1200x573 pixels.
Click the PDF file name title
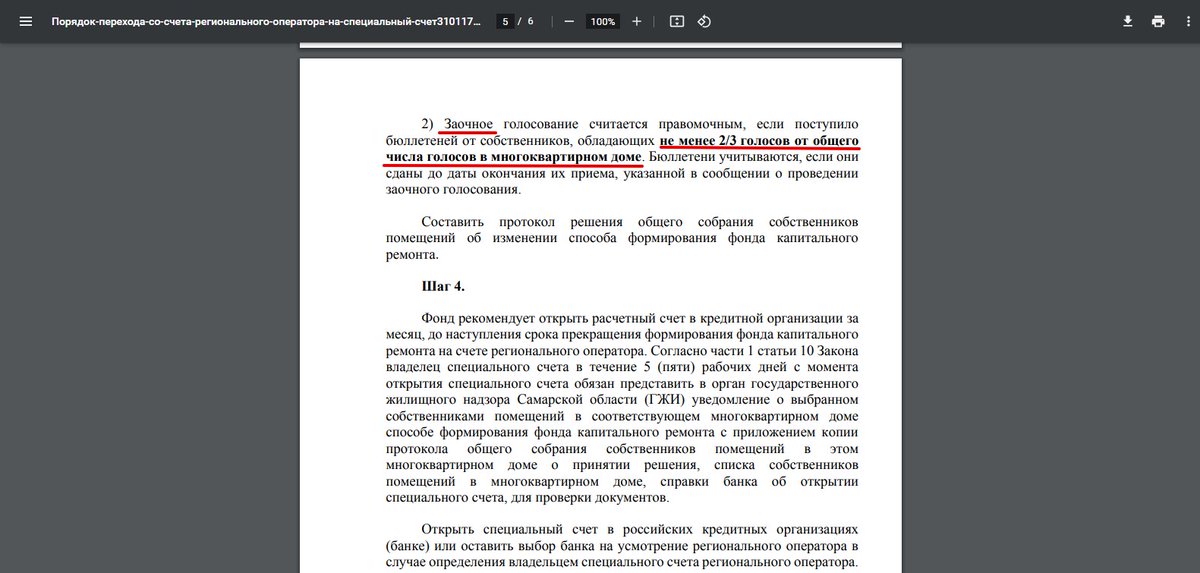pos(266,21)
